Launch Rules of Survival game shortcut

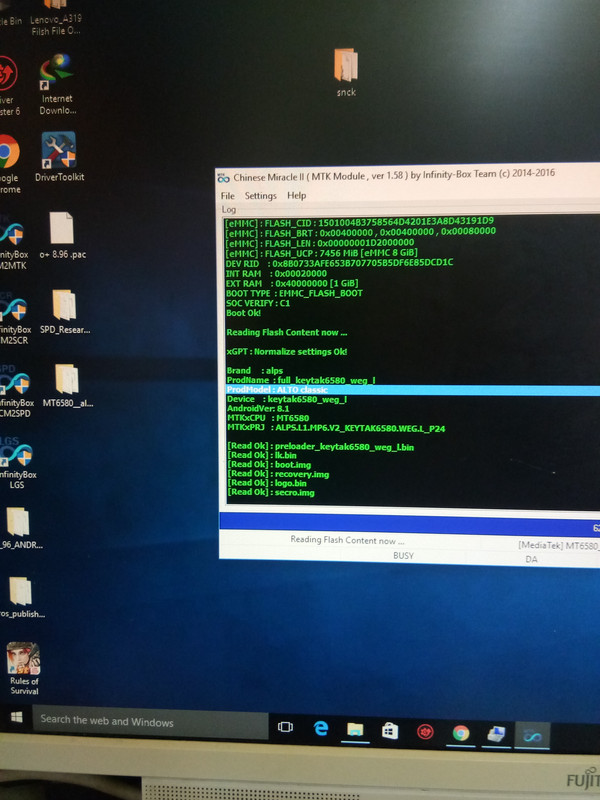click(23, 668)
